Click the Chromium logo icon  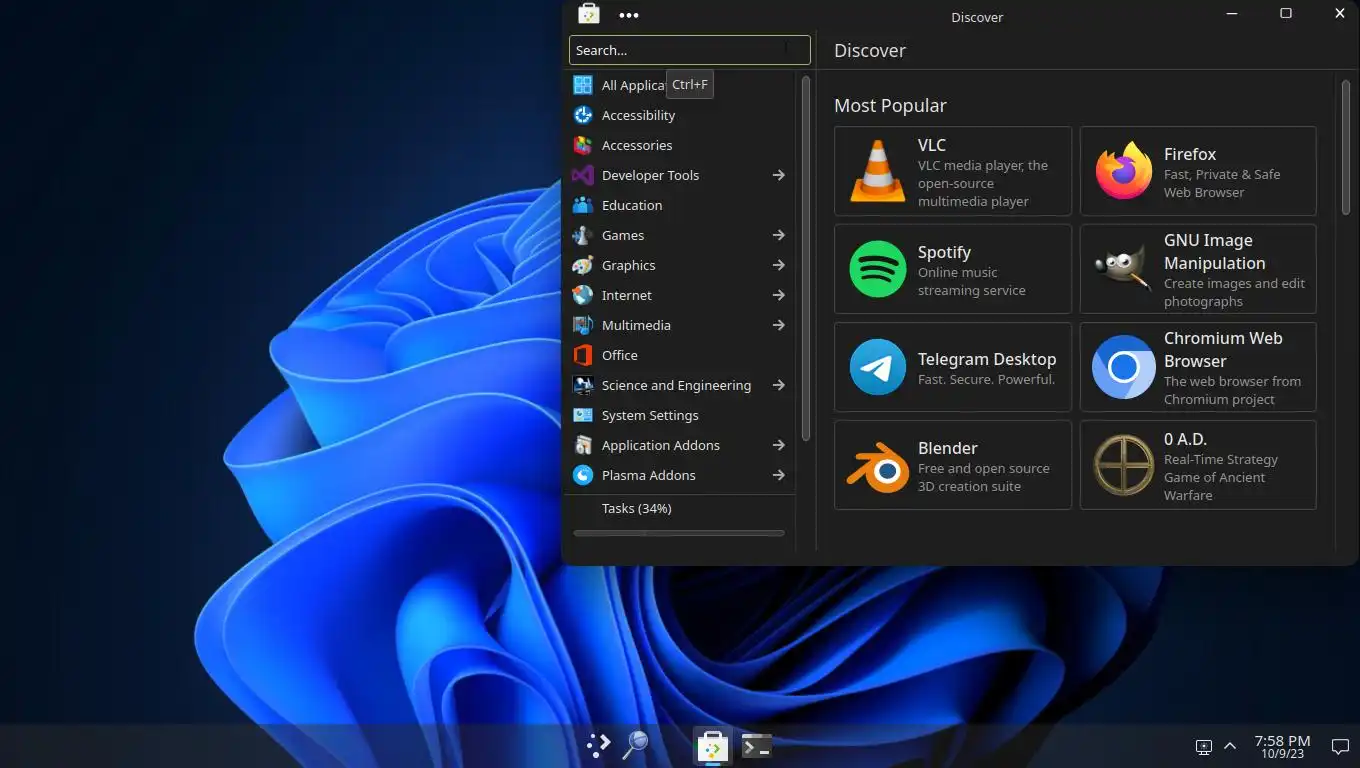coord(1124,367)
